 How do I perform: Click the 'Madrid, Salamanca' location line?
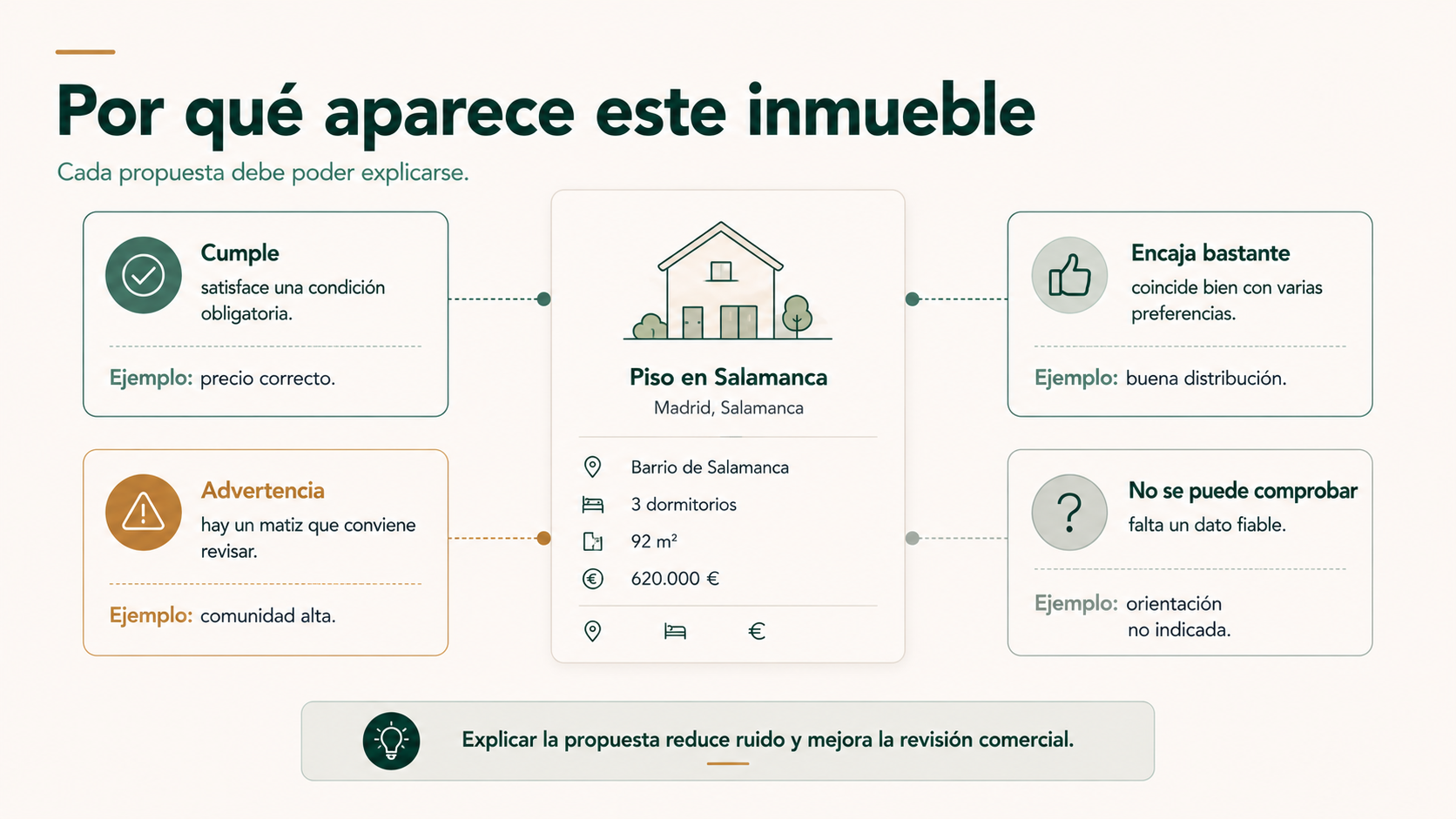[728, 408]
